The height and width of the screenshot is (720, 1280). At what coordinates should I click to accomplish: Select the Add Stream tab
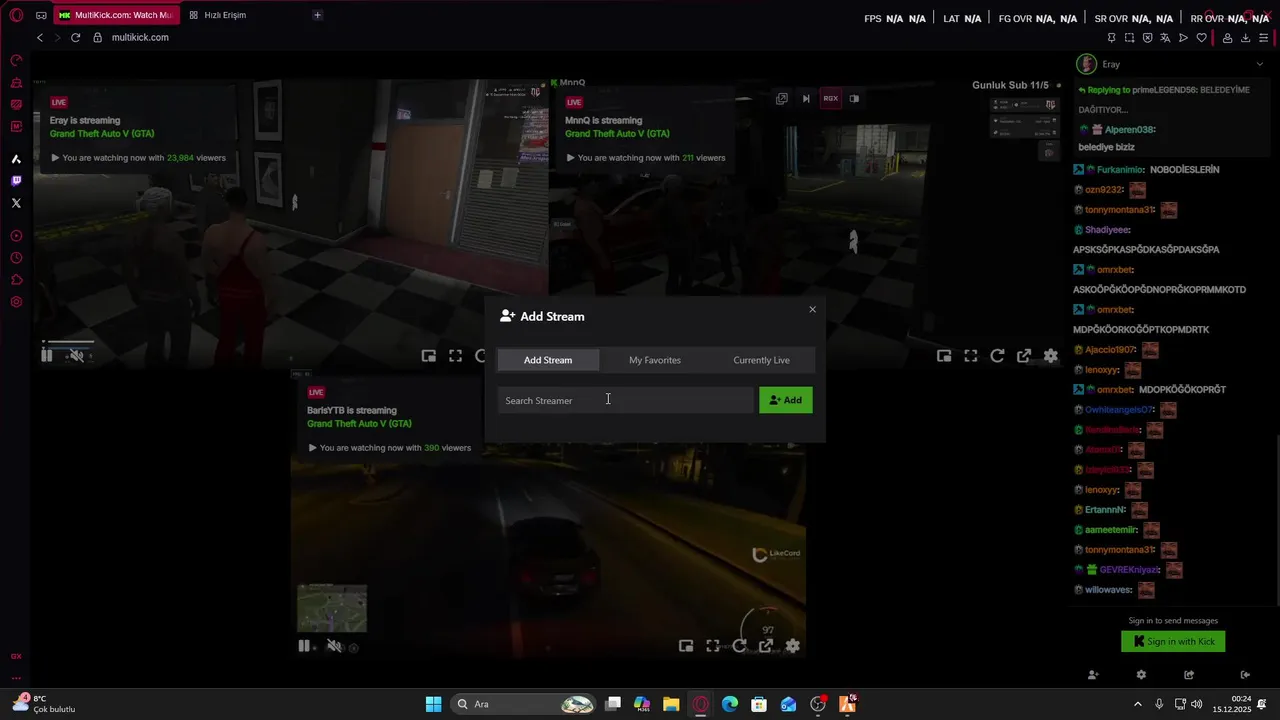[548, 360]
